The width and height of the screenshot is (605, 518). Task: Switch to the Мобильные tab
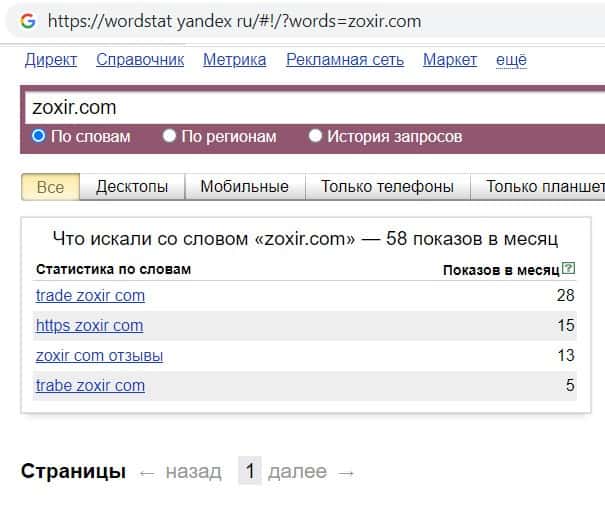(x=245, y=187)
